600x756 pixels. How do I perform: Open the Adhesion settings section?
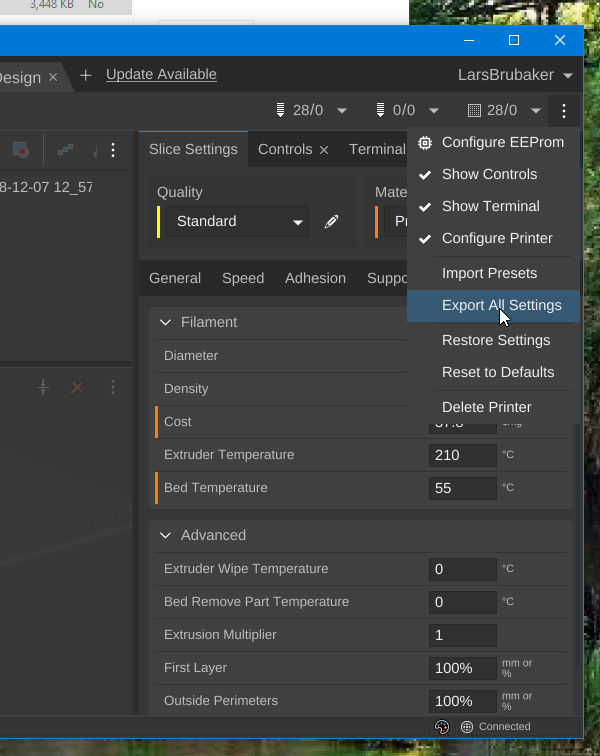[x=315, y=278]
